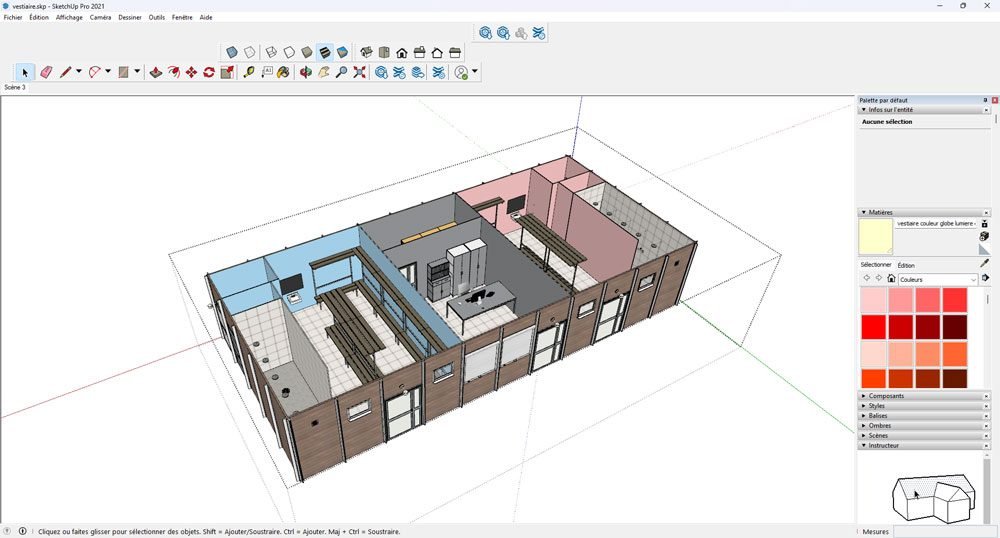Image resolution: width=1000 pixels, height=538 pixels.
Task: Enable Hidden Line face style
Action: [289, 52]
